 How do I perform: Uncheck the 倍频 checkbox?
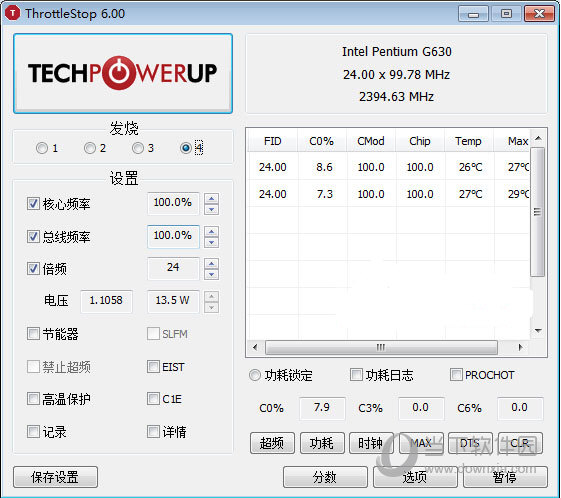(x=33, y=269)
